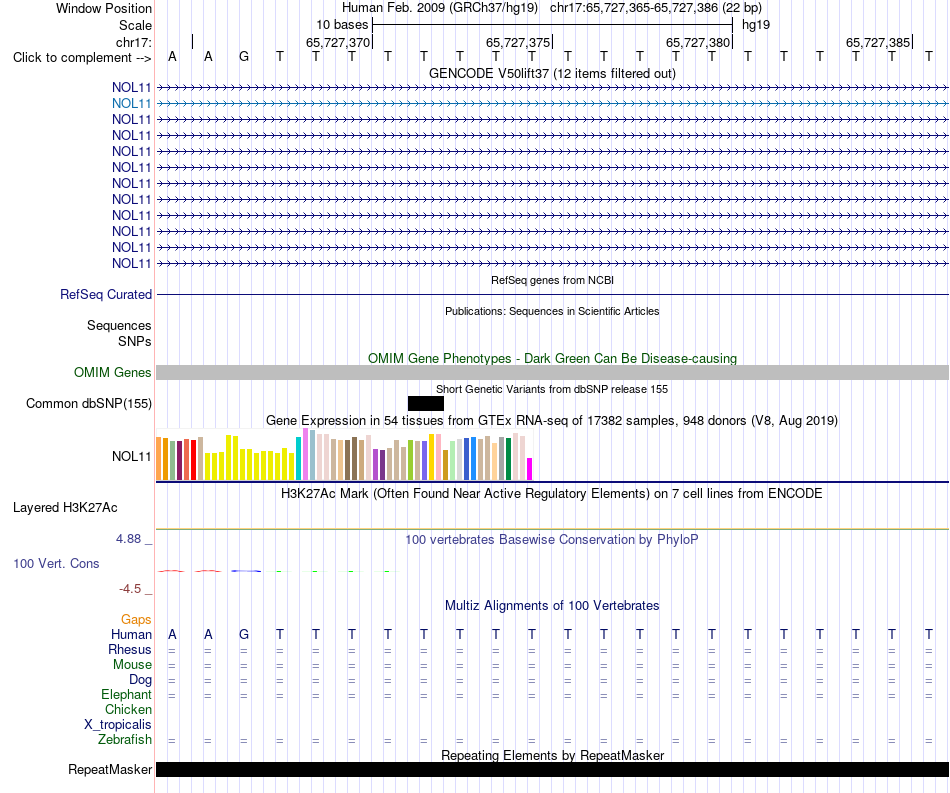The width and height of the screenshot is (950, 793).
Task: Click the black Common dbSNP(155) variant block
Action: click(426, 403)
